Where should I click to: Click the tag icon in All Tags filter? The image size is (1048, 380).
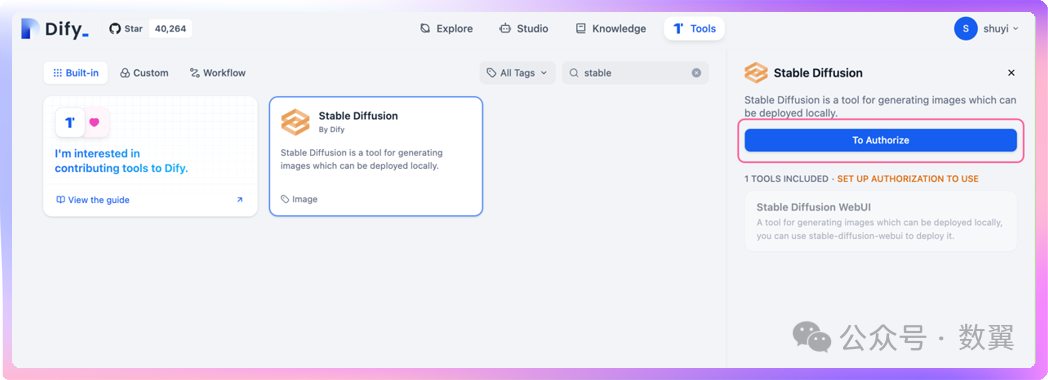pos(491,73)
